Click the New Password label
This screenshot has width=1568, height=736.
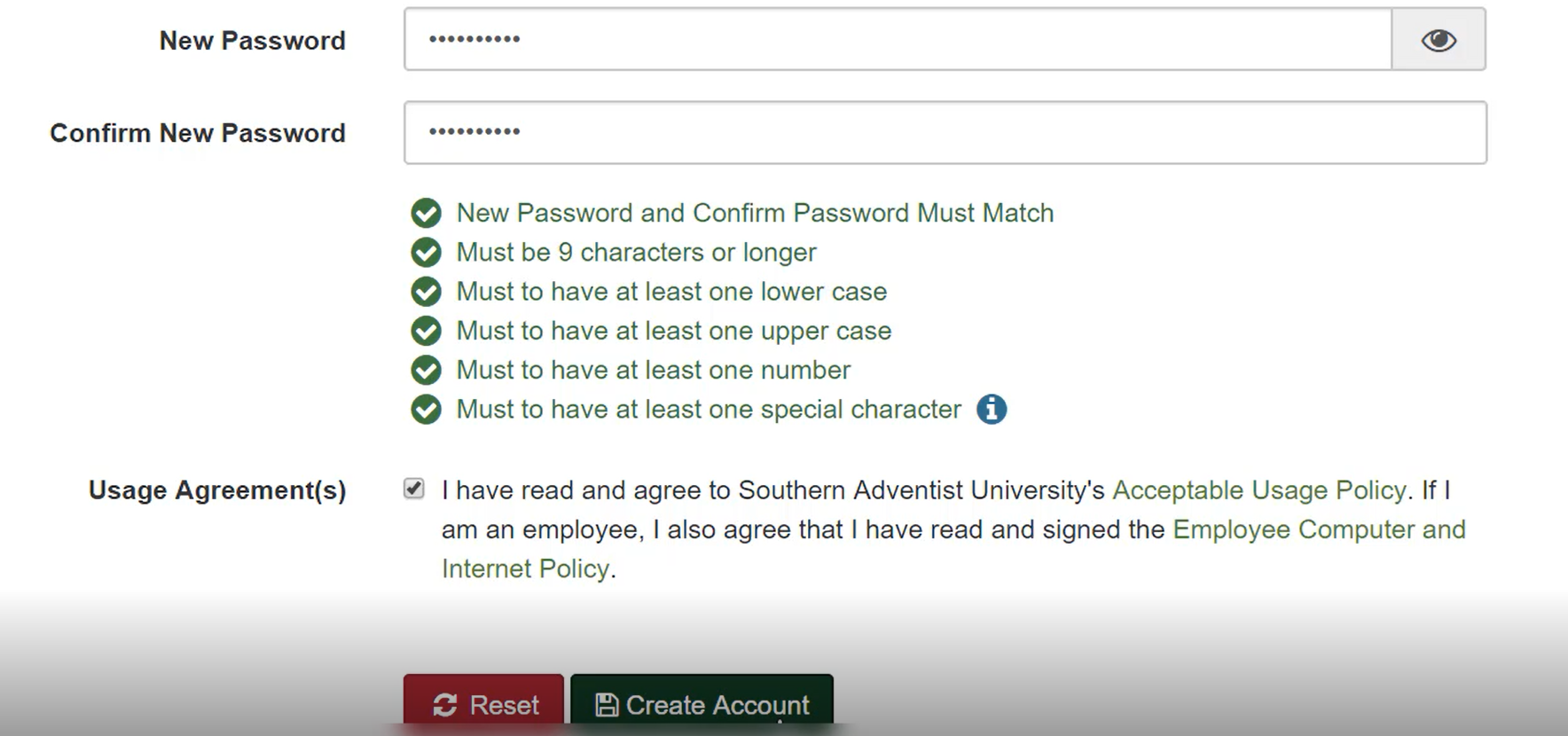(x=253, y=41)
